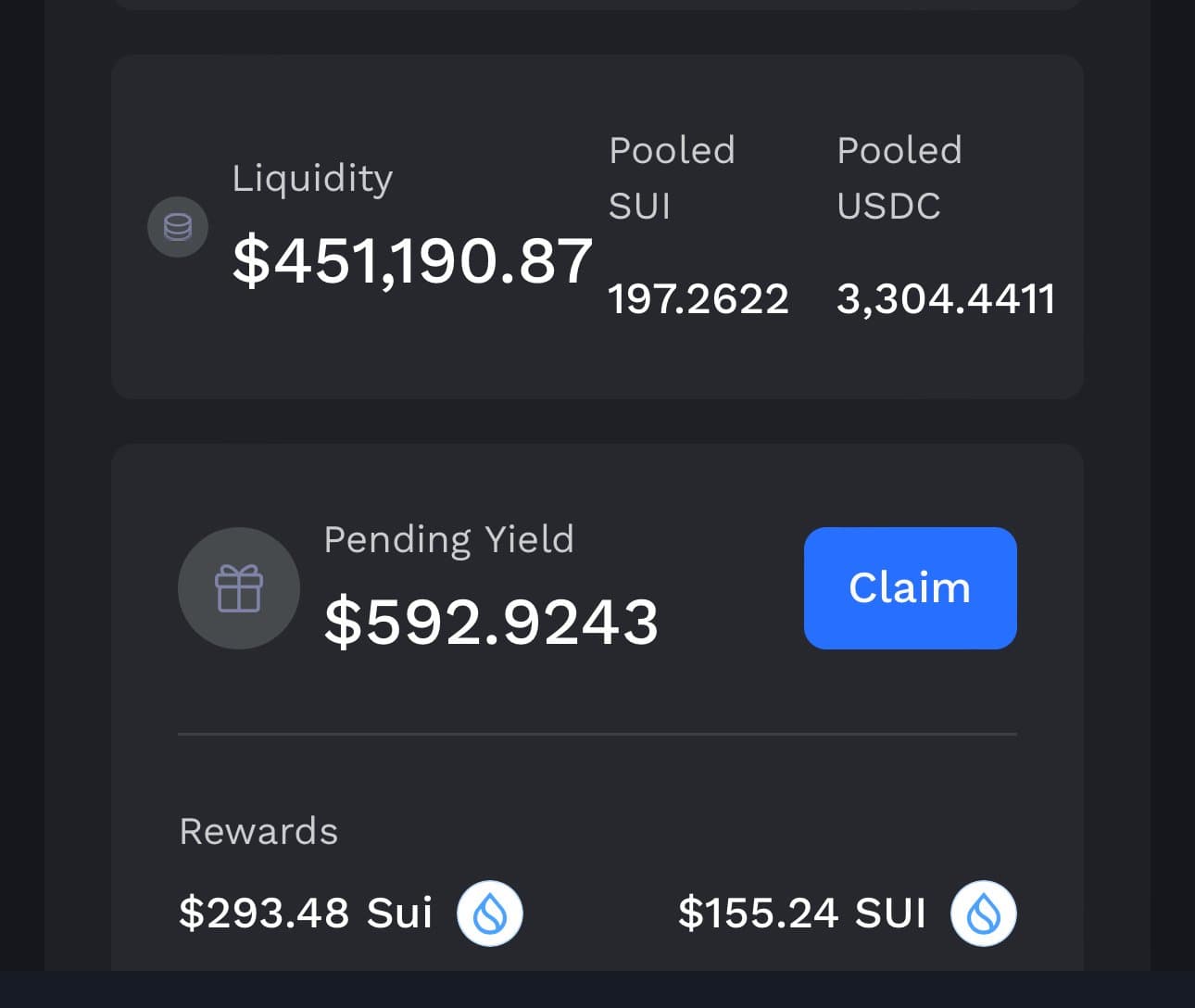The height and width of the screenshot is (1008, 1195).
Task: Click the Liquidity label
Action: pyautogui.click(x=312, y=178)
